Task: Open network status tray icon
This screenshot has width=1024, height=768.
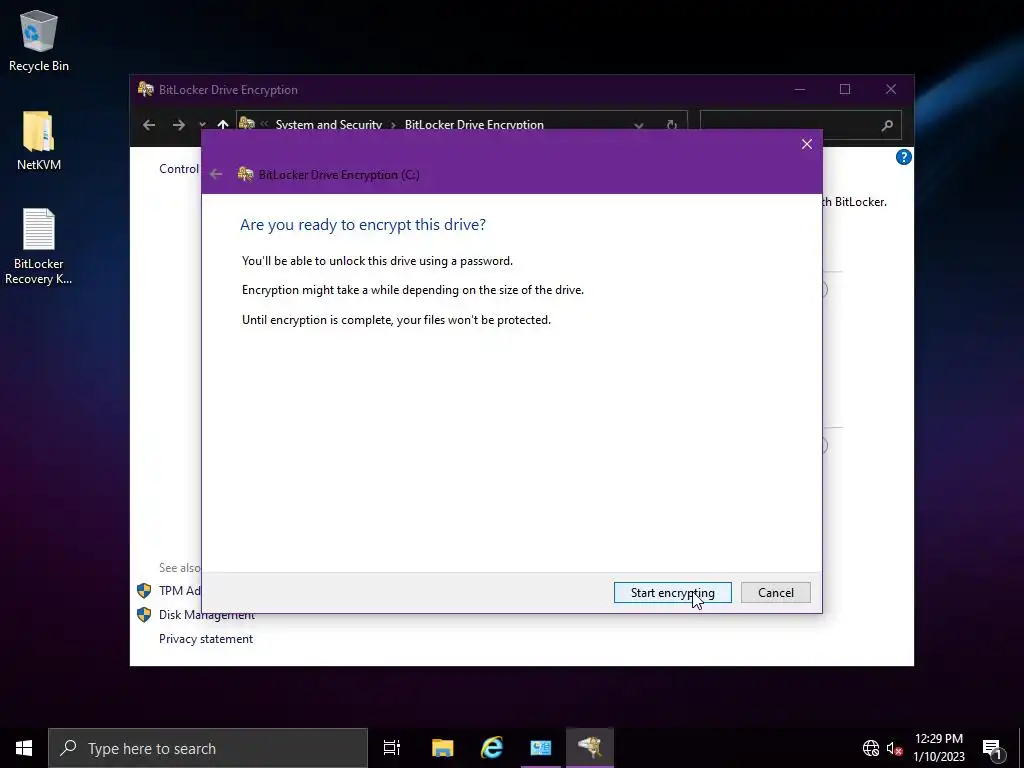Action: coord(871,748)
